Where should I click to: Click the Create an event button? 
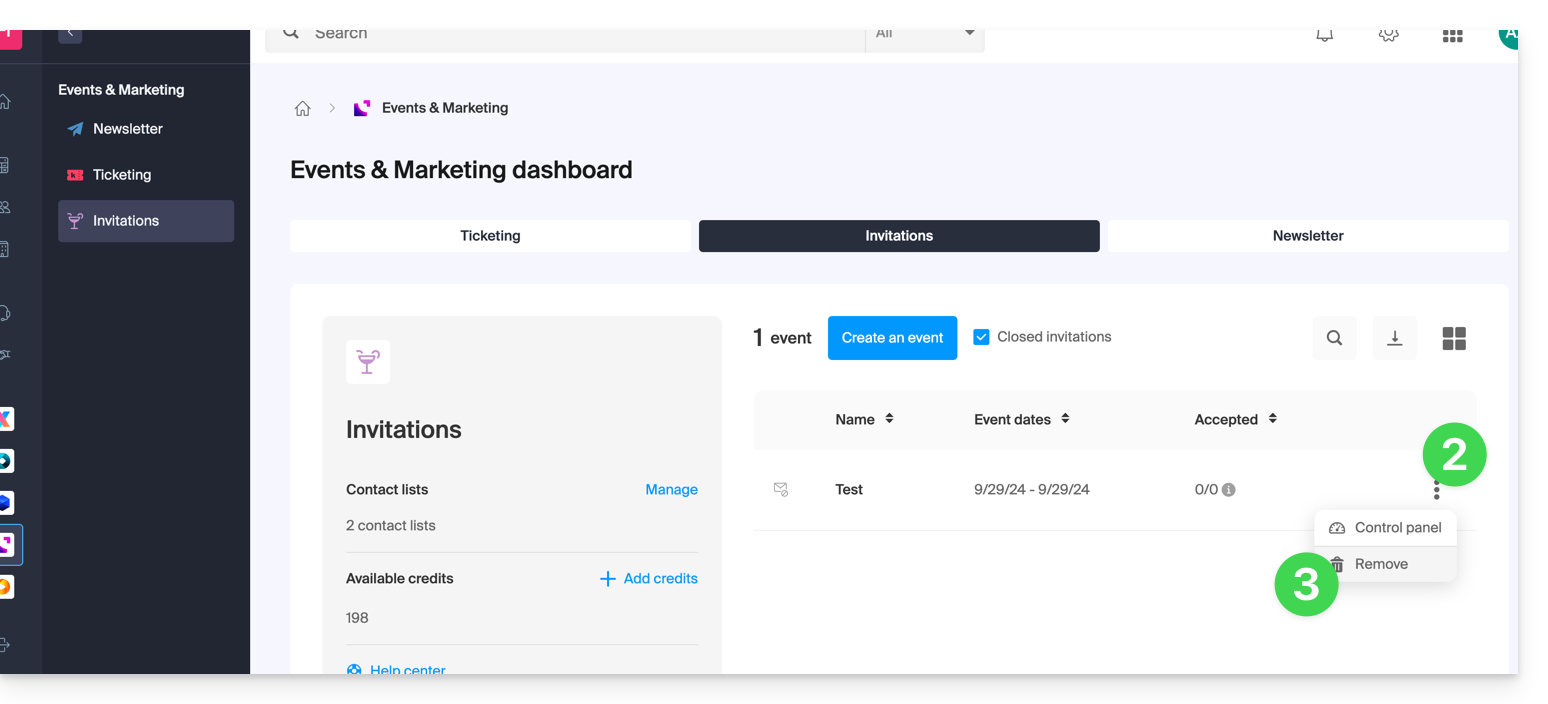(x=892, y=338)
